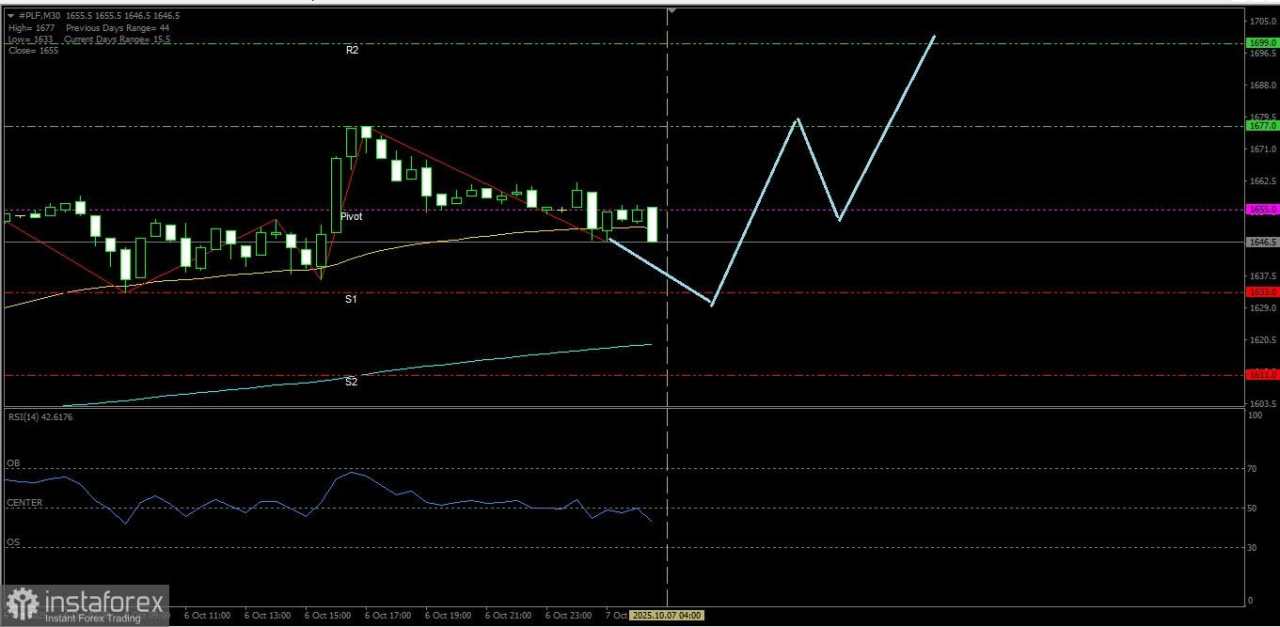
Task: Select the Pivot line label
Action: pyautogui.click(x=351, y=216)
